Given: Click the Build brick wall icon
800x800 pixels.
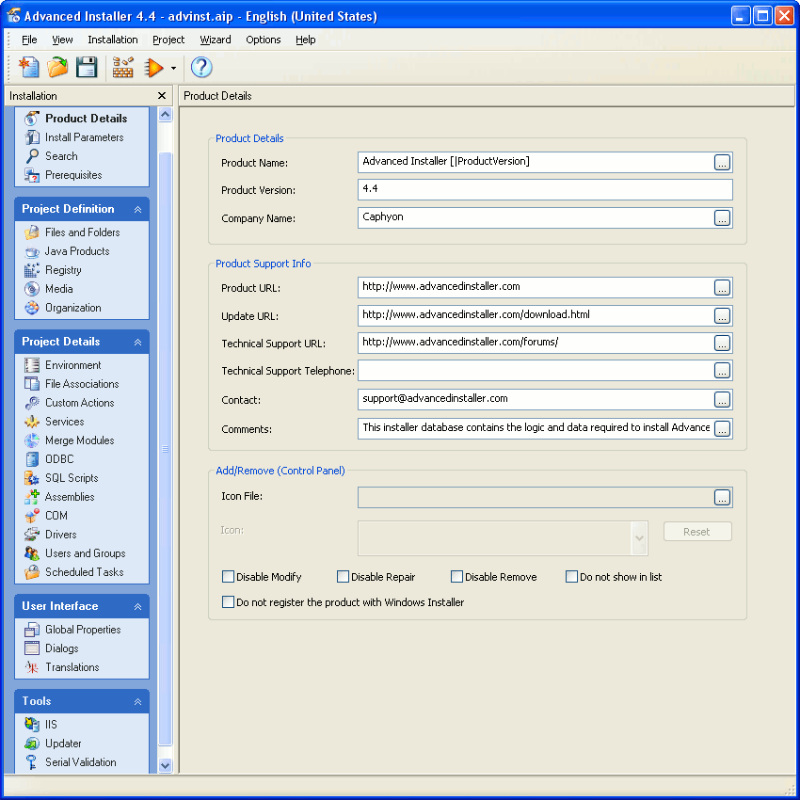Looking at the screenshot, I should [x=123, y=67].
